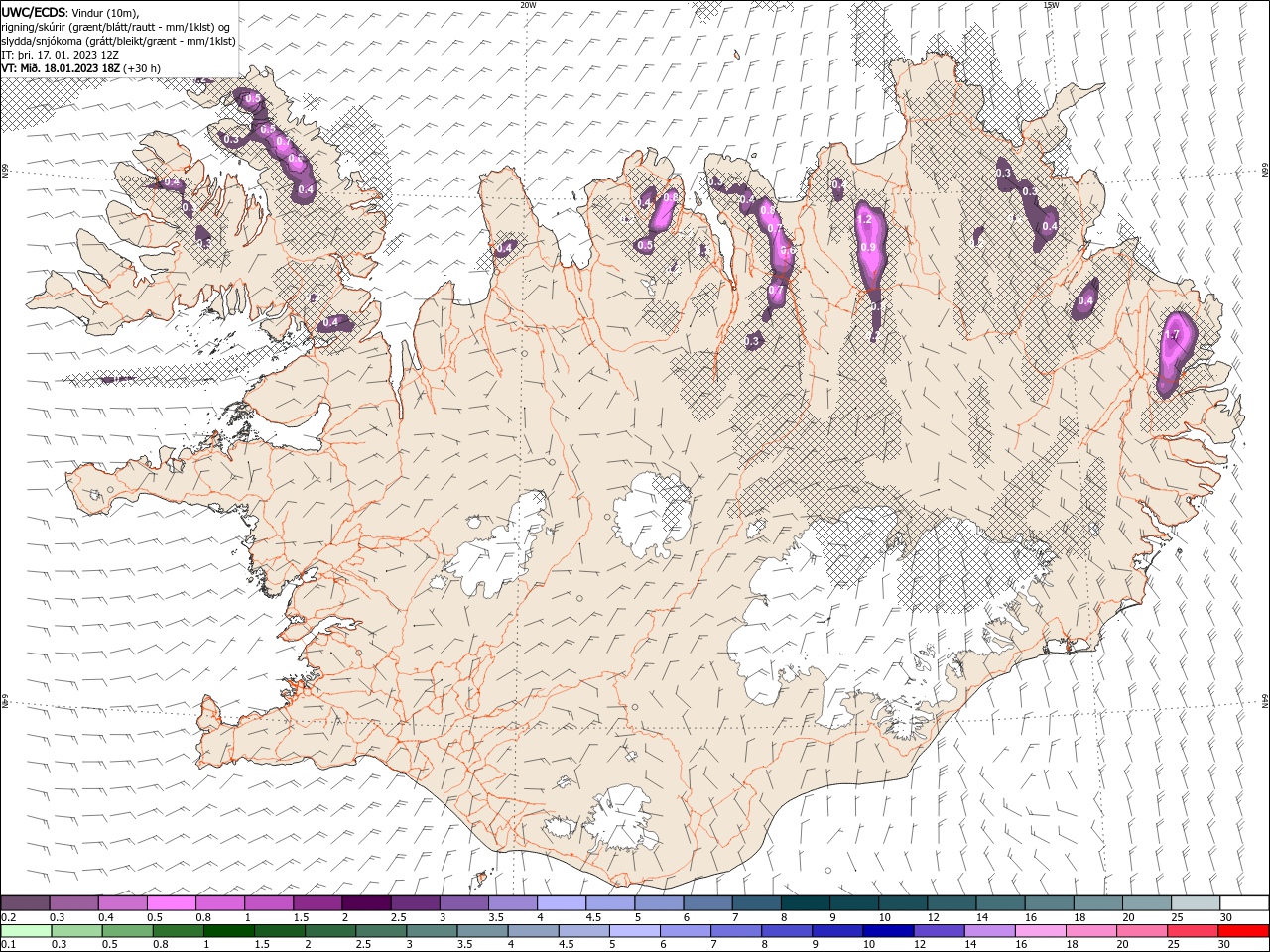Viewport: 1270px width, 952px height.
Task: Click the 1.2 snowfall value on the map
Action: (x=865, y=219)
